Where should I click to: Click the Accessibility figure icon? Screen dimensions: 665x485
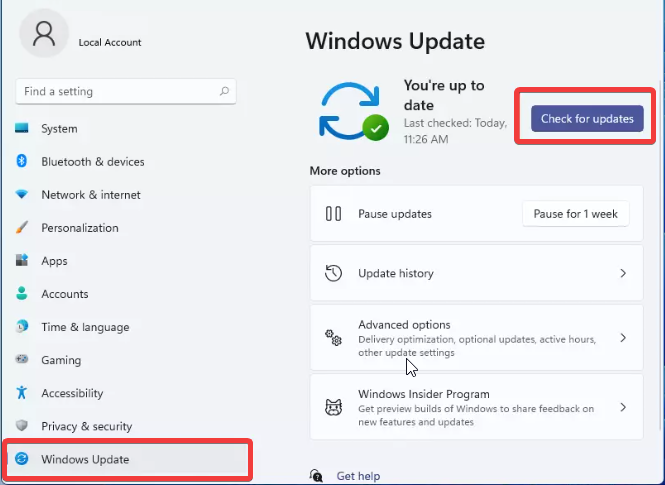coord(22,393)
